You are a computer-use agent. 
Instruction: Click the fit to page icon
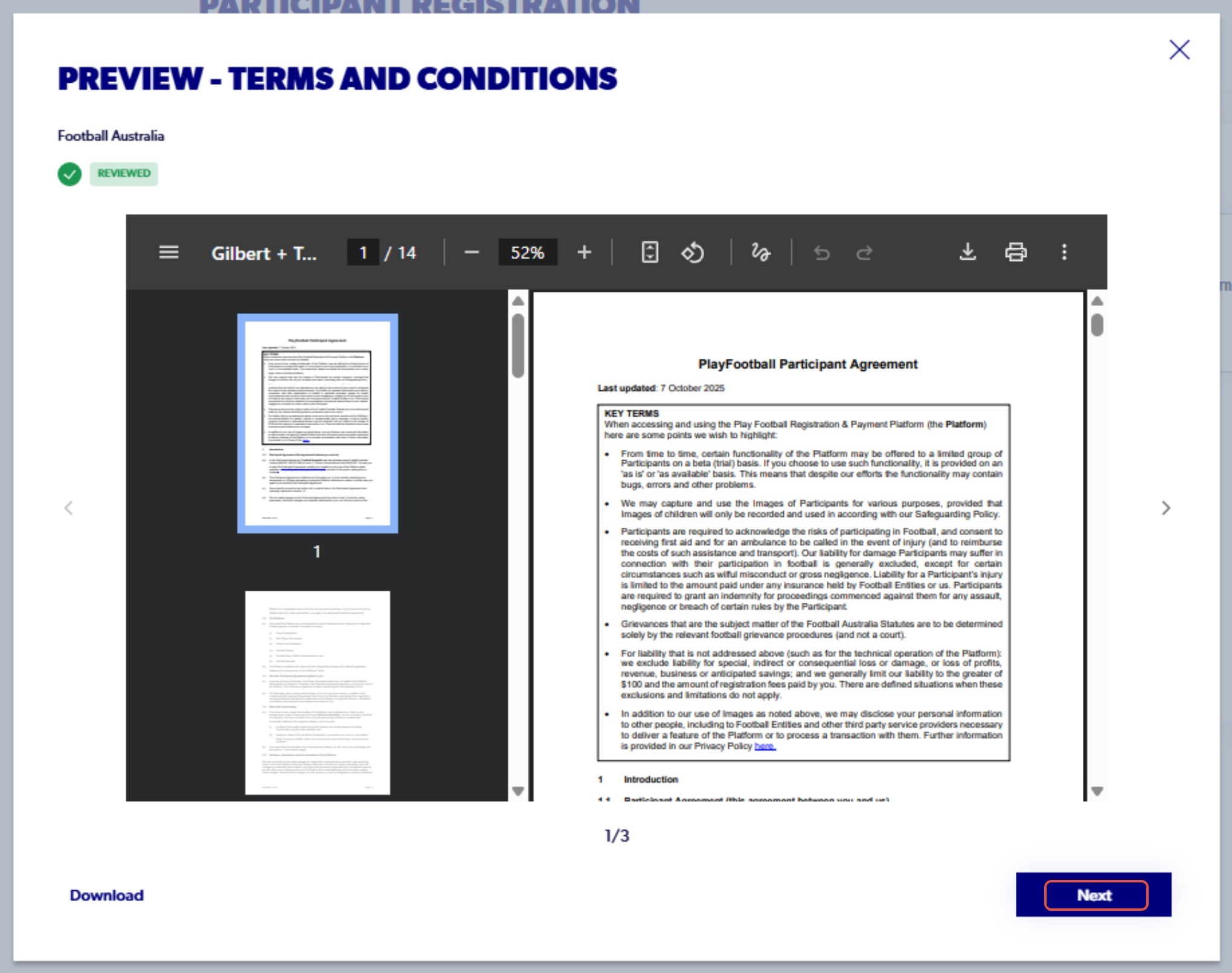pyautogui.click(x=650, y=252)
